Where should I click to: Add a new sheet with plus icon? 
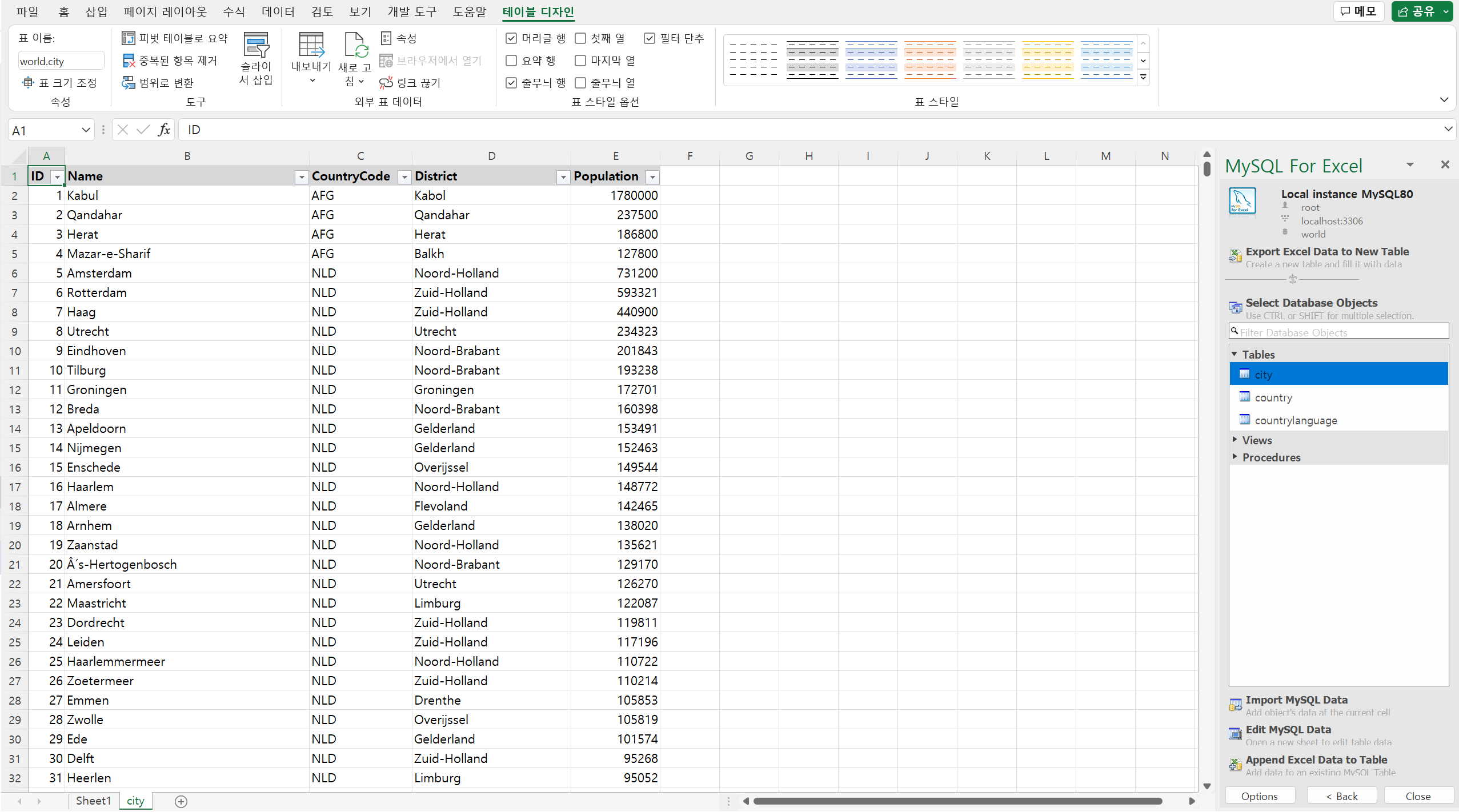[x=181, y=801]
